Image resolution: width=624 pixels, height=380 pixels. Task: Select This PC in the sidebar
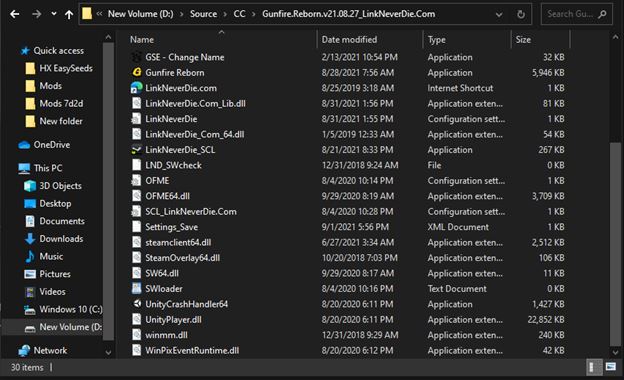pyautogui.click(x=48, y=168)
